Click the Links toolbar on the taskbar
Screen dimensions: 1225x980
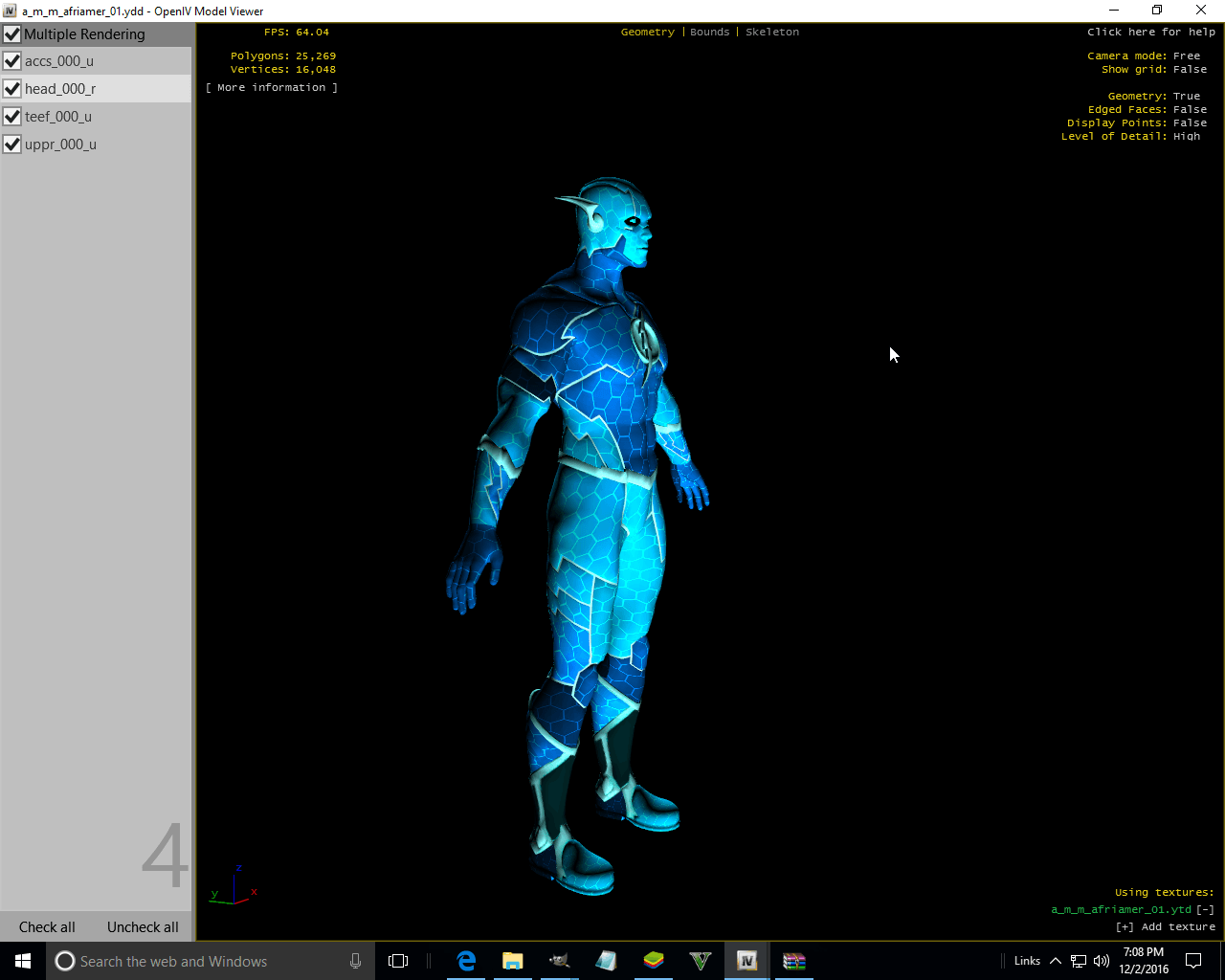[x=1027, y=961]
